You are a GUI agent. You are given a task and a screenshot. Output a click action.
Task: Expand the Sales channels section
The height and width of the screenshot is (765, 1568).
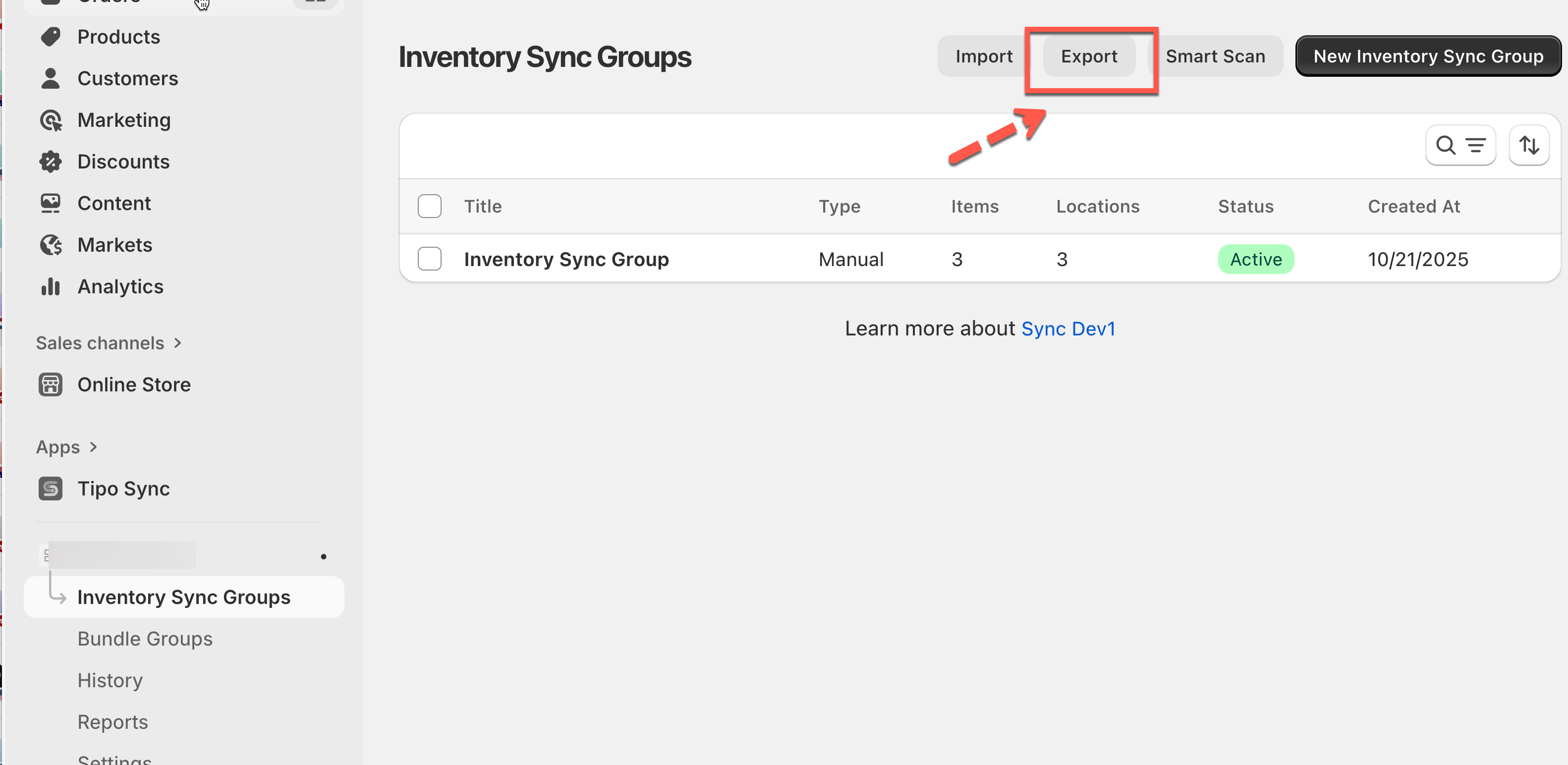click(177, 343)
